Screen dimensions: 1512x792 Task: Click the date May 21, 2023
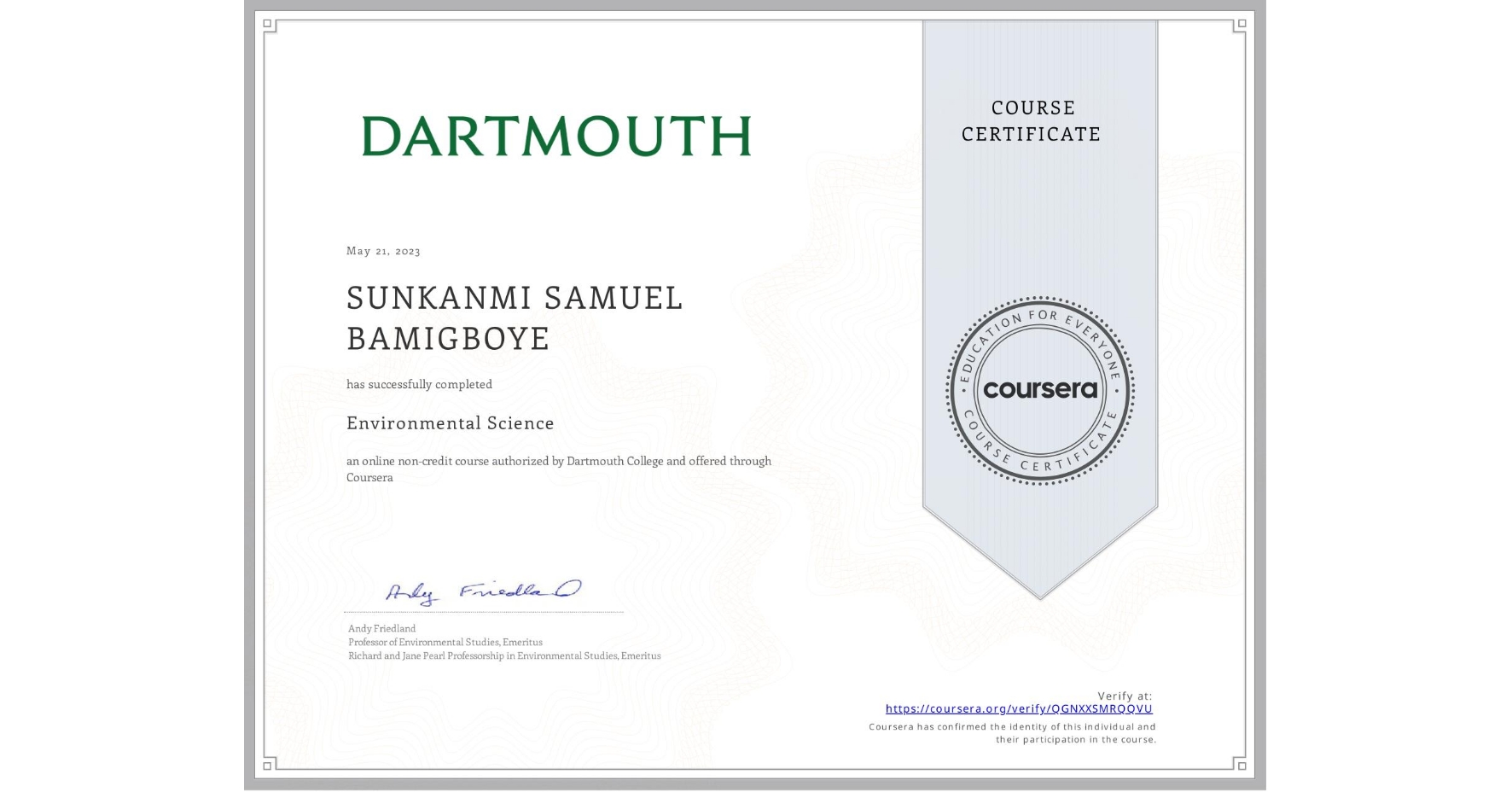[381, 251]
